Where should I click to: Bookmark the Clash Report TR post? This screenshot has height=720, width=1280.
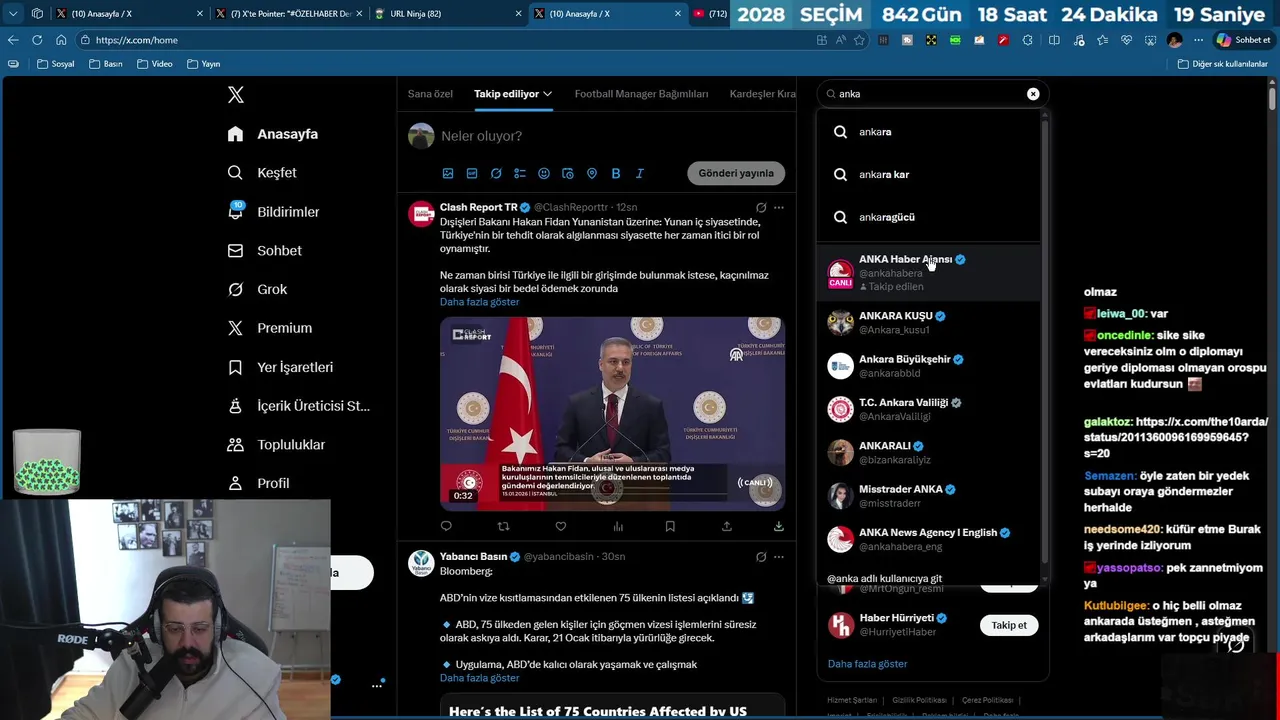670,526
